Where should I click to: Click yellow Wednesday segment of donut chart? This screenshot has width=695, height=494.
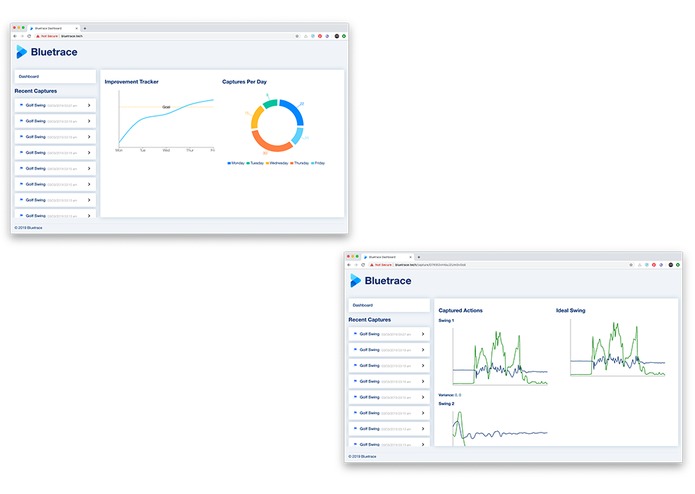point(257,117)
